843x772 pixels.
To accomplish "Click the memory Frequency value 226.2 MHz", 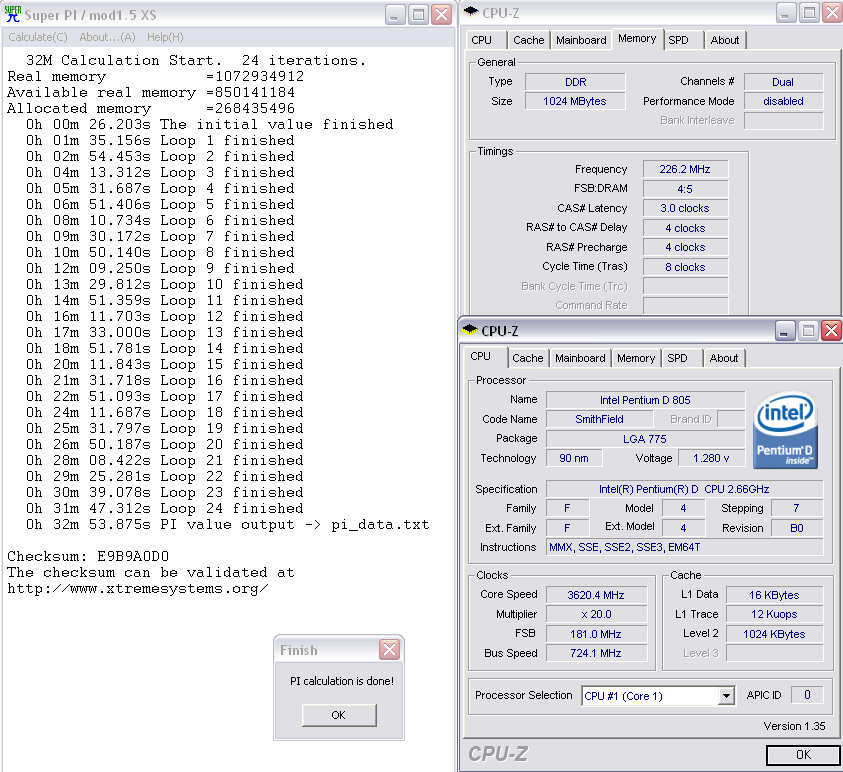I will [x=685, y=169].
